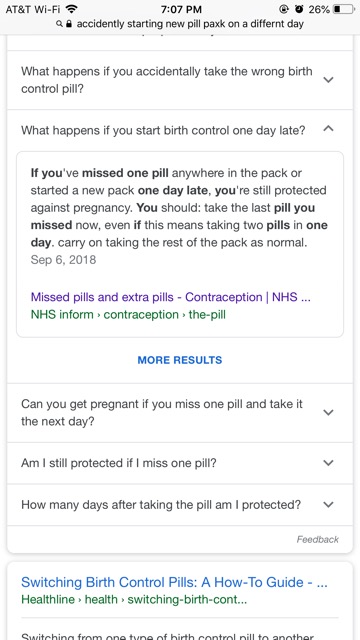Expand 'Can you get pregnant' question chevron

(328, 413)
